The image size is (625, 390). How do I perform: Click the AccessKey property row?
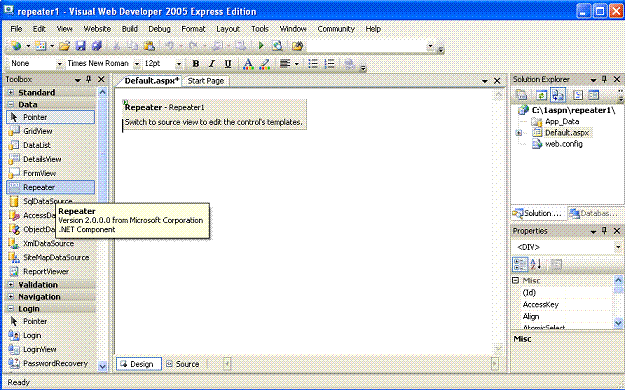[x=563, y=305]
